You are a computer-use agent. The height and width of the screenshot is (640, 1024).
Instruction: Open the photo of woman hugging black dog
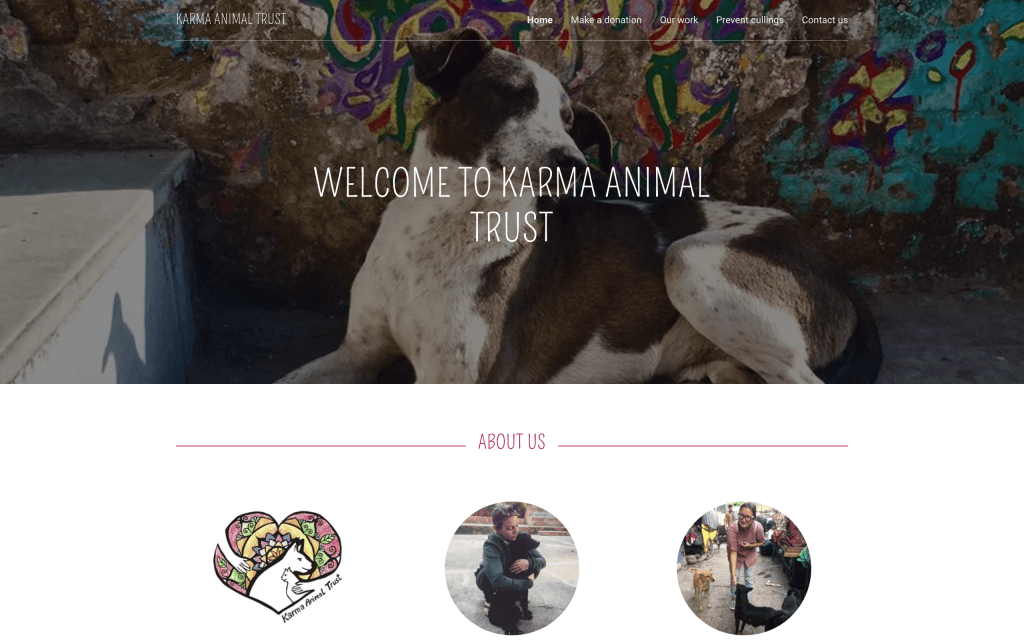[x=512, y=568]
